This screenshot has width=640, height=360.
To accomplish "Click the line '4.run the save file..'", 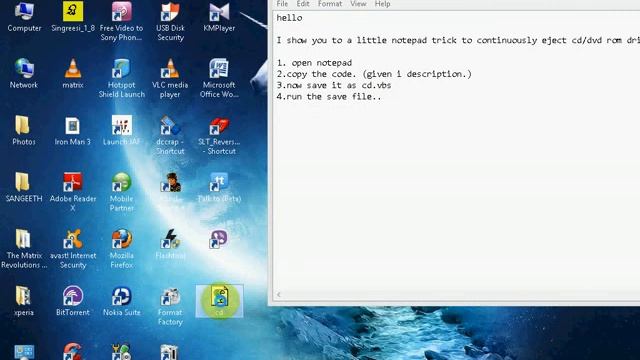I will tap(329, 97).
